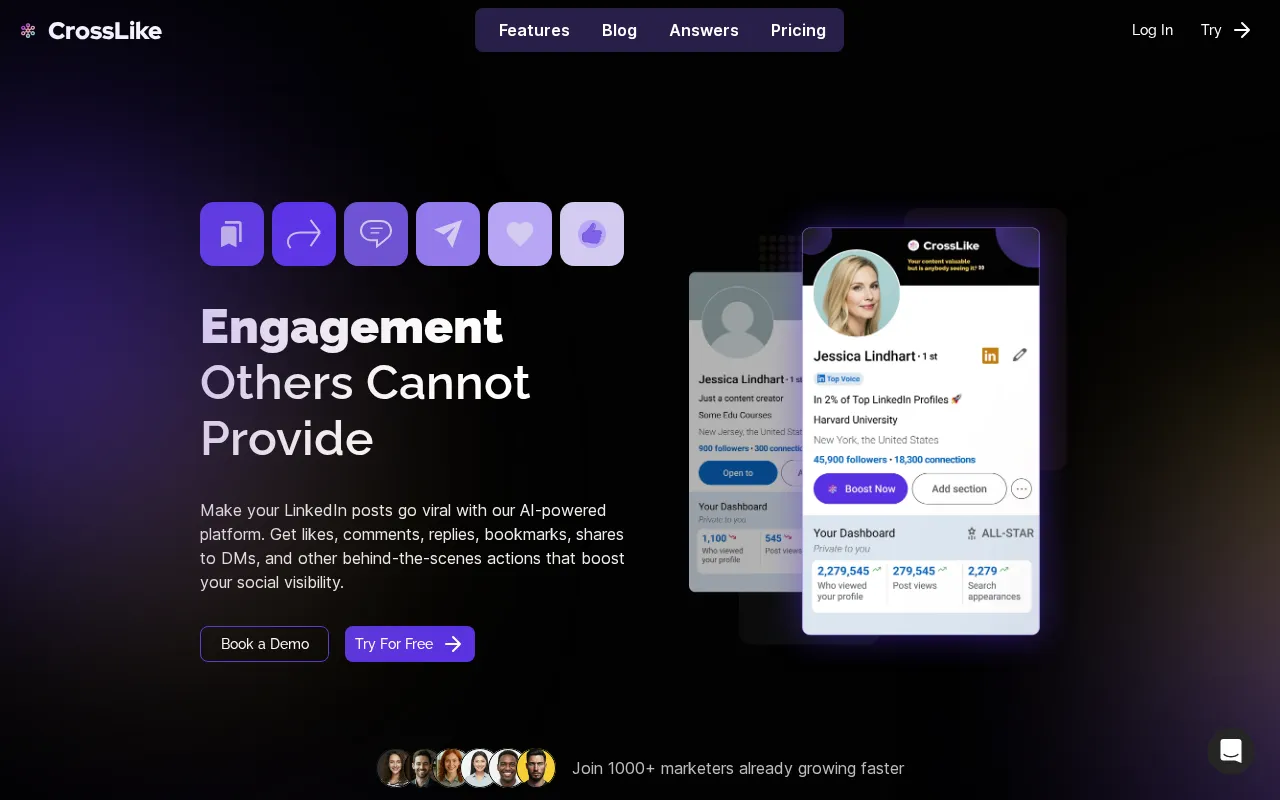Viewport: 1280px width, 800px height.
Task: Click the last marketer avatar with yellow background
Action: [537, 768]
